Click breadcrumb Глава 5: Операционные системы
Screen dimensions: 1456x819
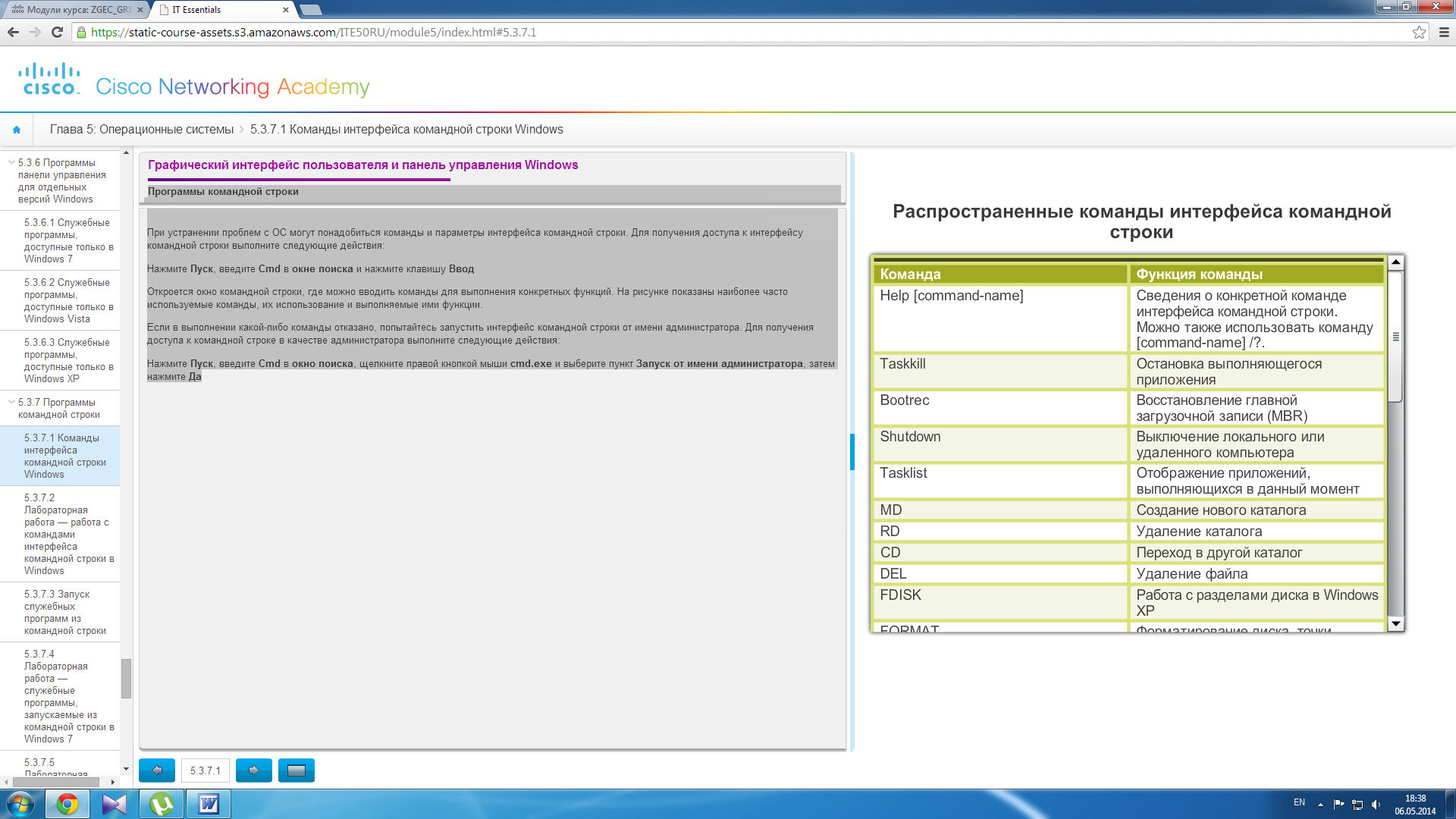pos(142,130)
